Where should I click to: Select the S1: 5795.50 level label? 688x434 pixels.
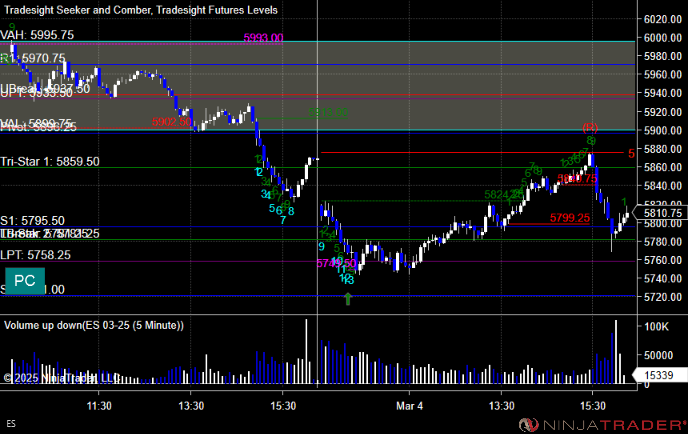[x=32, y=220]
